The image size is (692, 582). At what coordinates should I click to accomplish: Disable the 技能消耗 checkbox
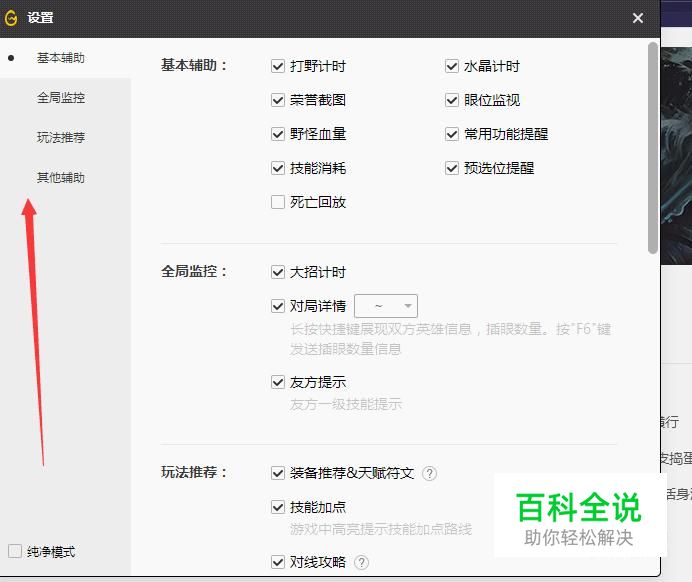point(278,168)
